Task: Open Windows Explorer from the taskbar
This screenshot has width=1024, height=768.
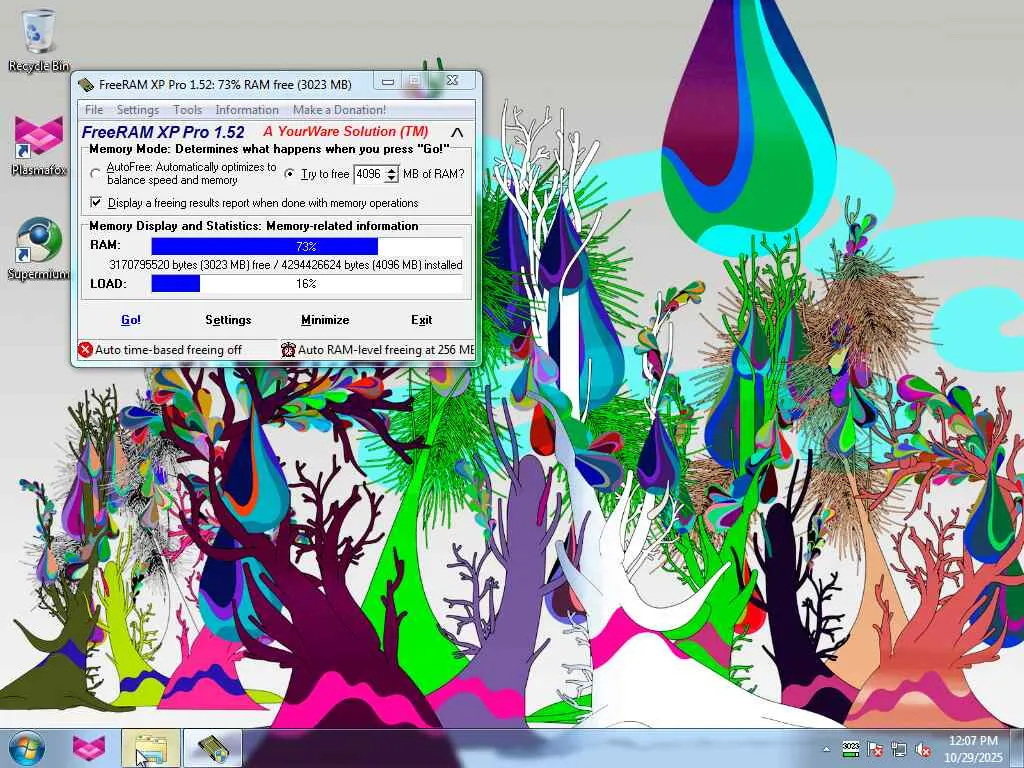Action: point(151,748)
